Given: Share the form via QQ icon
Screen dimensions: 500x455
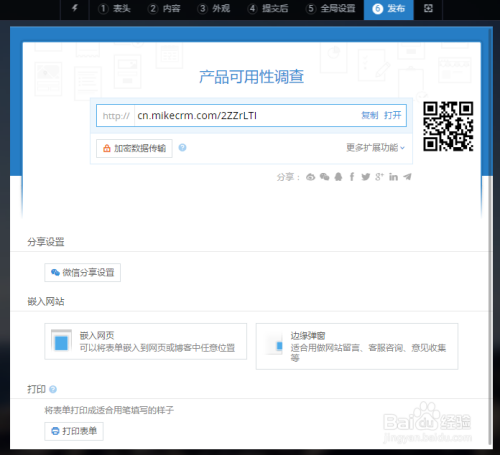Looking at the screenshot, I should tap(338, 177).
